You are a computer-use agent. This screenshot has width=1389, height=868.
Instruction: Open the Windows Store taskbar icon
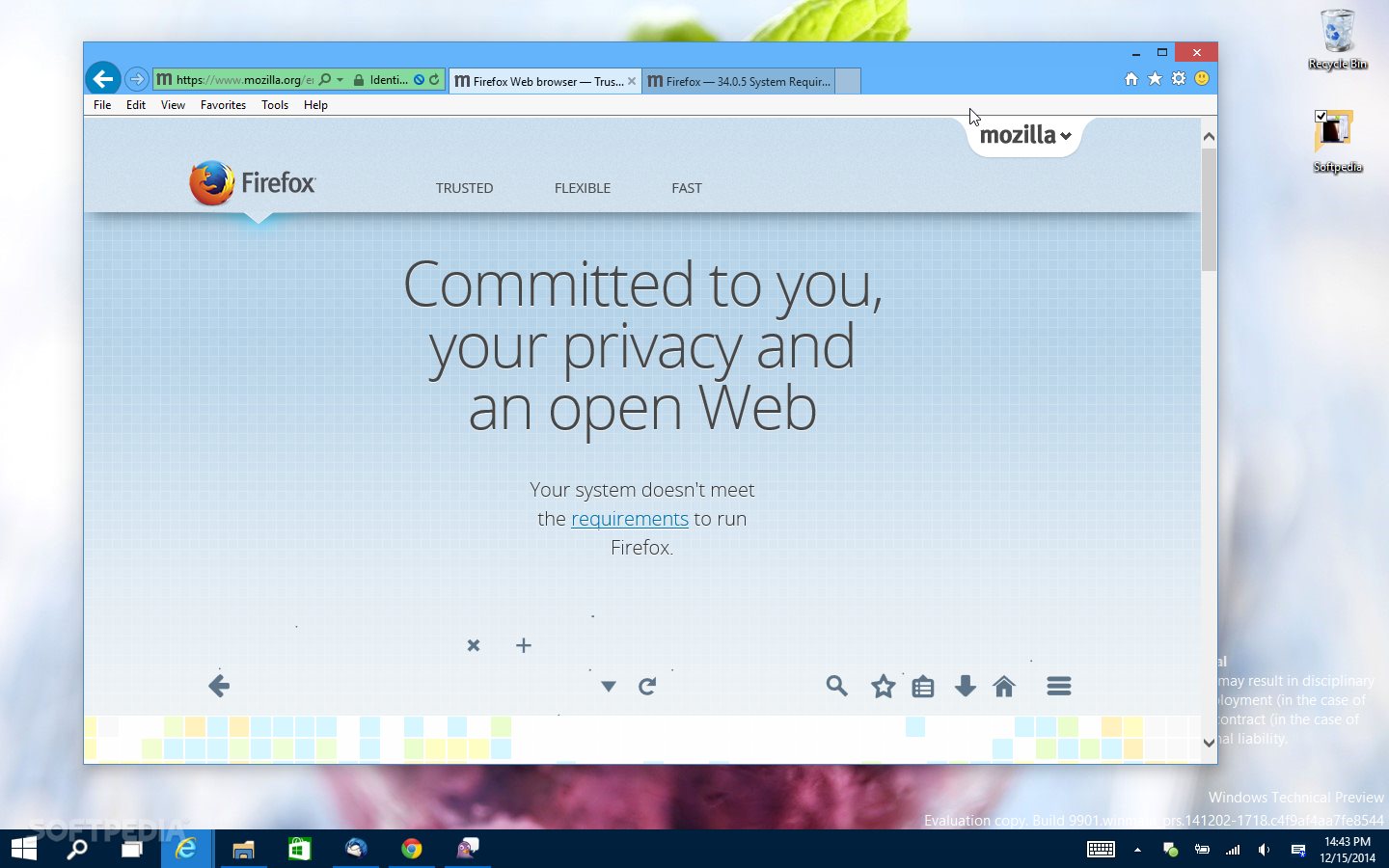coord(299,849)
